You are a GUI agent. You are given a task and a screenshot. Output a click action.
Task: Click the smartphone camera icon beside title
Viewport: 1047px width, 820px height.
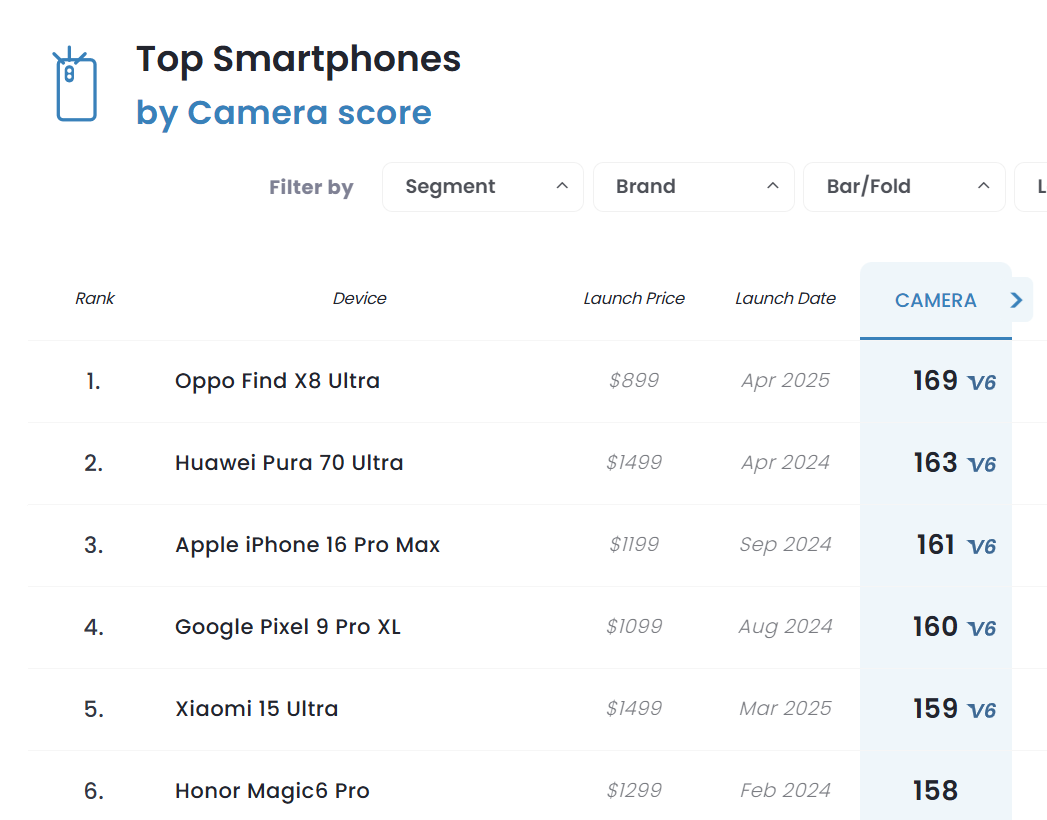point(75,85)
